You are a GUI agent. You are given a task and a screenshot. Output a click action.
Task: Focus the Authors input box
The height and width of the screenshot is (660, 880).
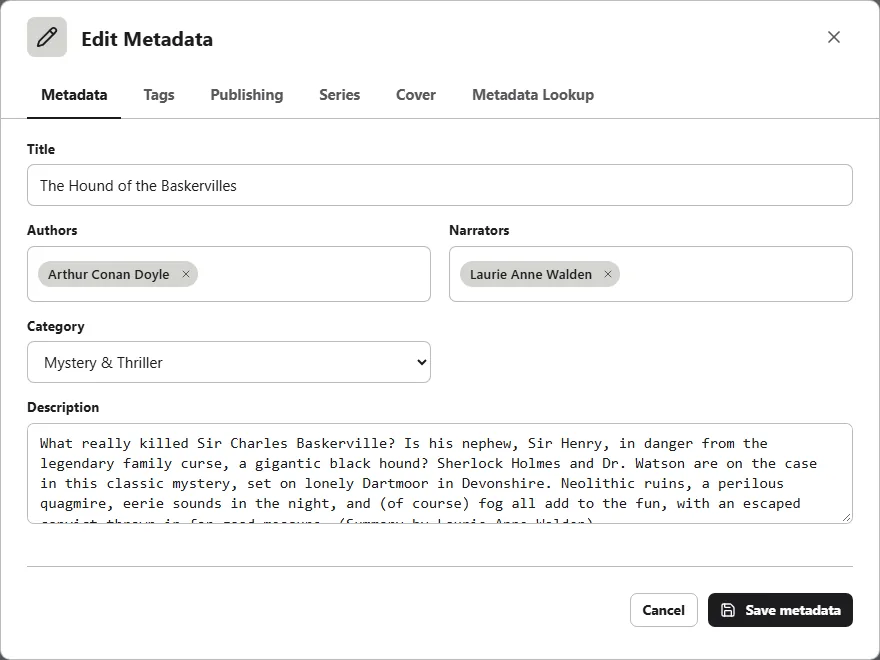(229, 274)
